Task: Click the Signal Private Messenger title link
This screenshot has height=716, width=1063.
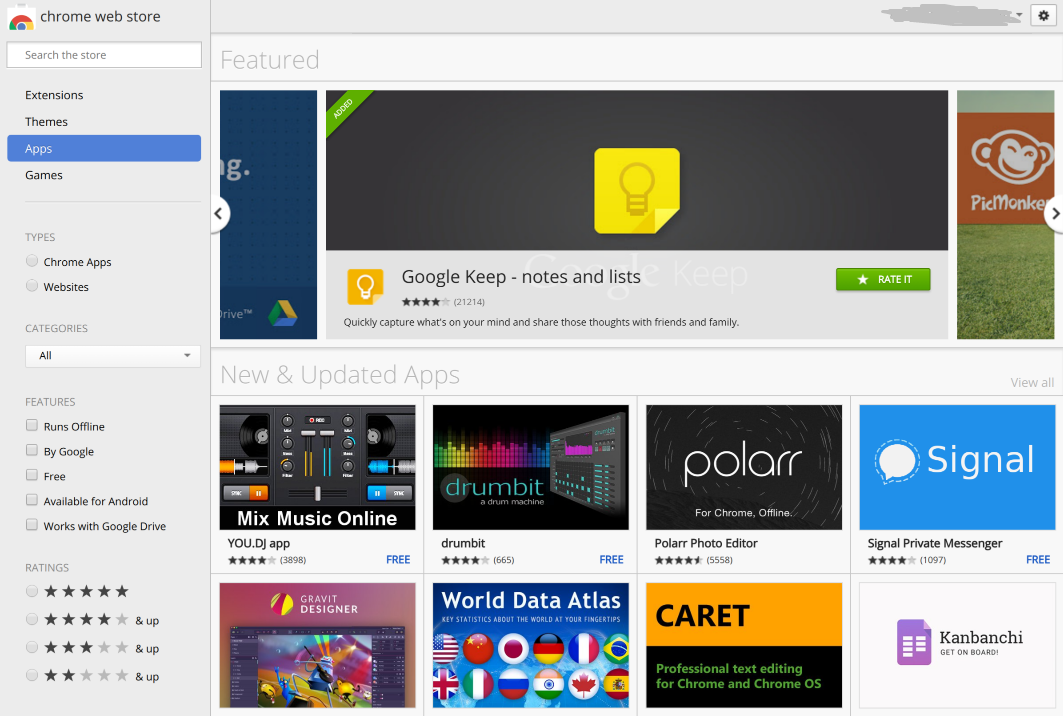Action: (x=935, y=543)
